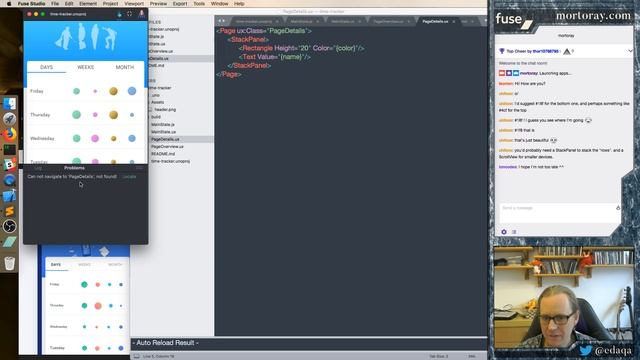
Task: Click 'Line 5, Column 19' in status bar
Action: click(x=158, y=356)
